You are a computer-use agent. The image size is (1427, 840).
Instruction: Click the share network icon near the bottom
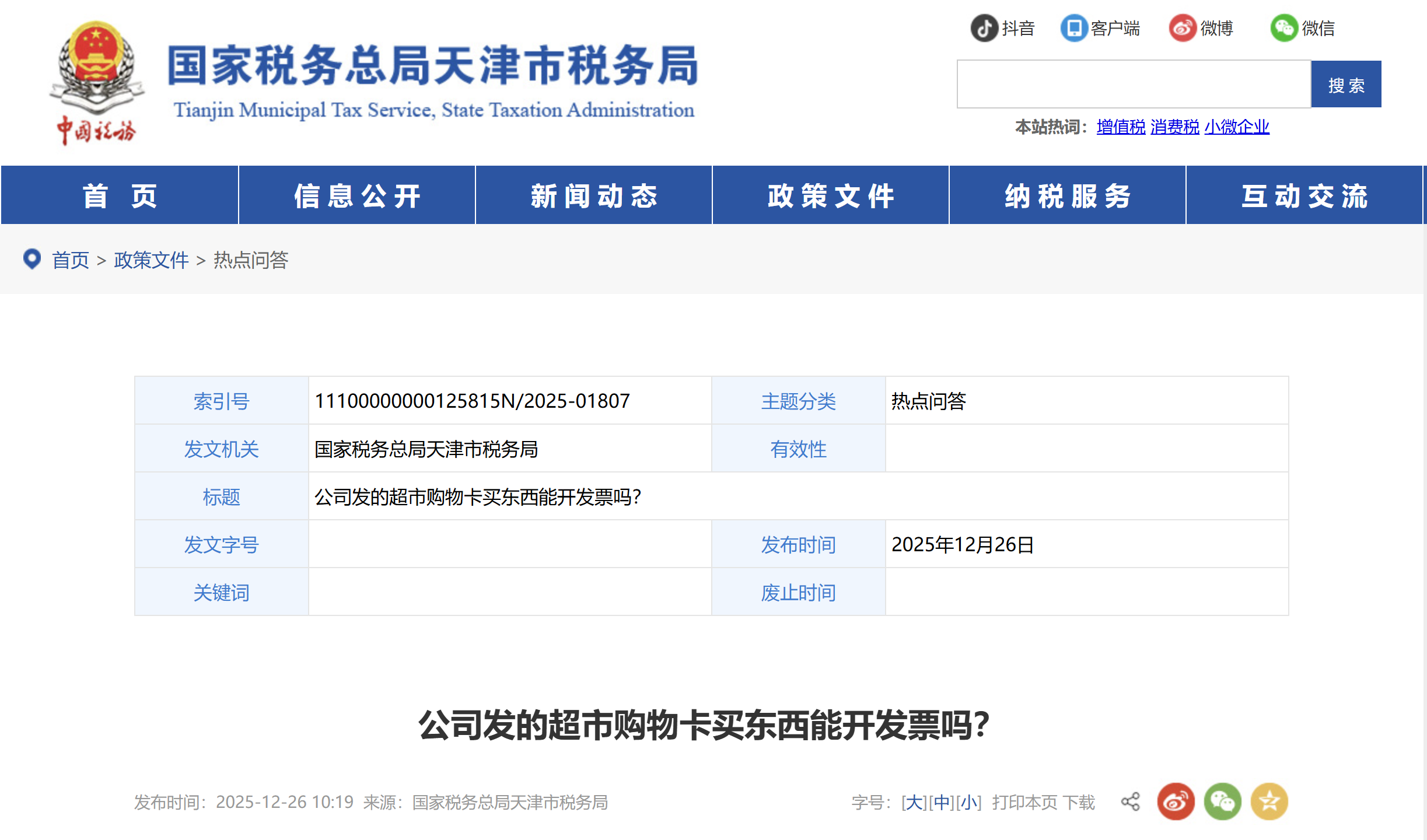coord(1130,801)
